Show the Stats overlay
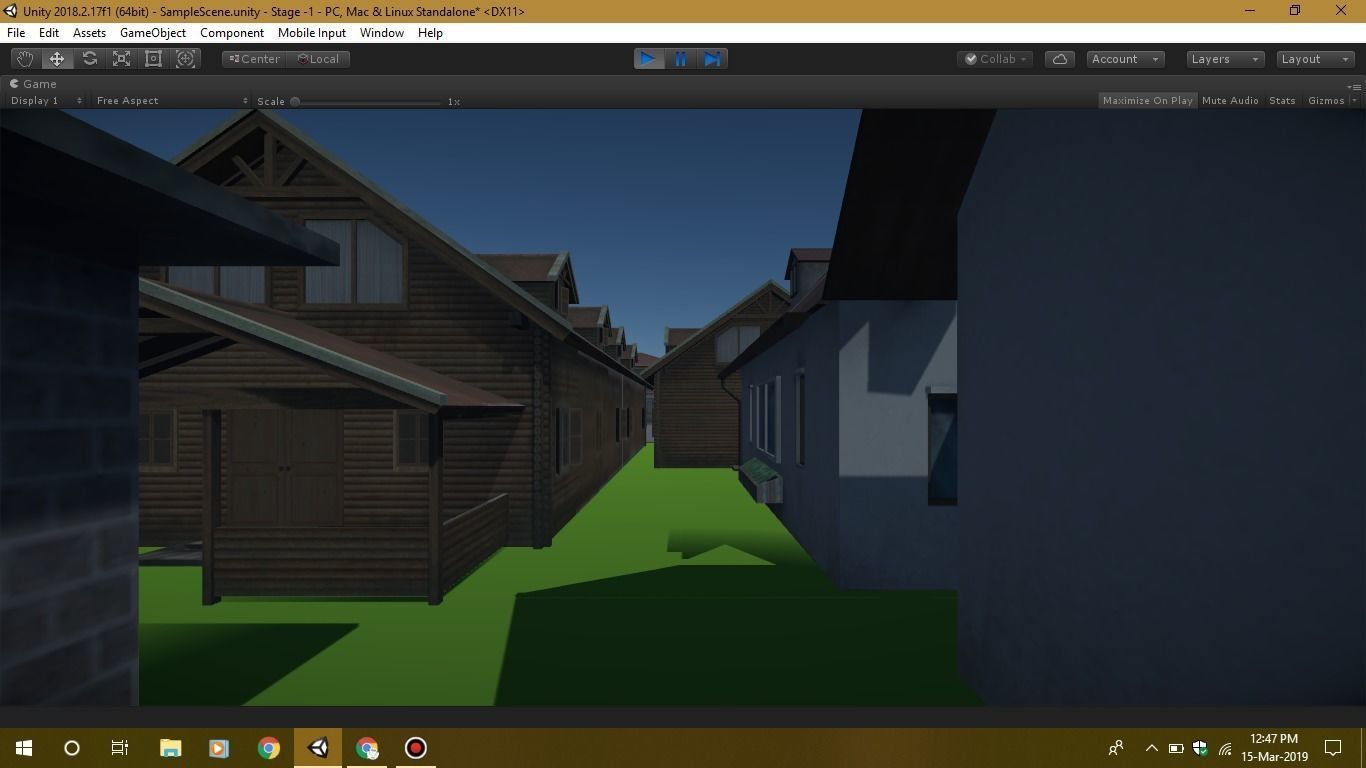This screenshot has width=1366, height=768. 1282,100
